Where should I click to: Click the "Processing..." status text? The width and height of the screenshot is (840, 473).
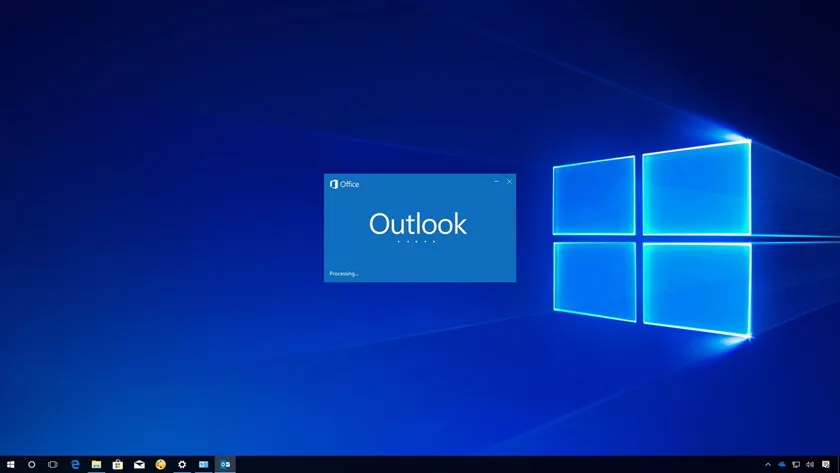[344, 274]
